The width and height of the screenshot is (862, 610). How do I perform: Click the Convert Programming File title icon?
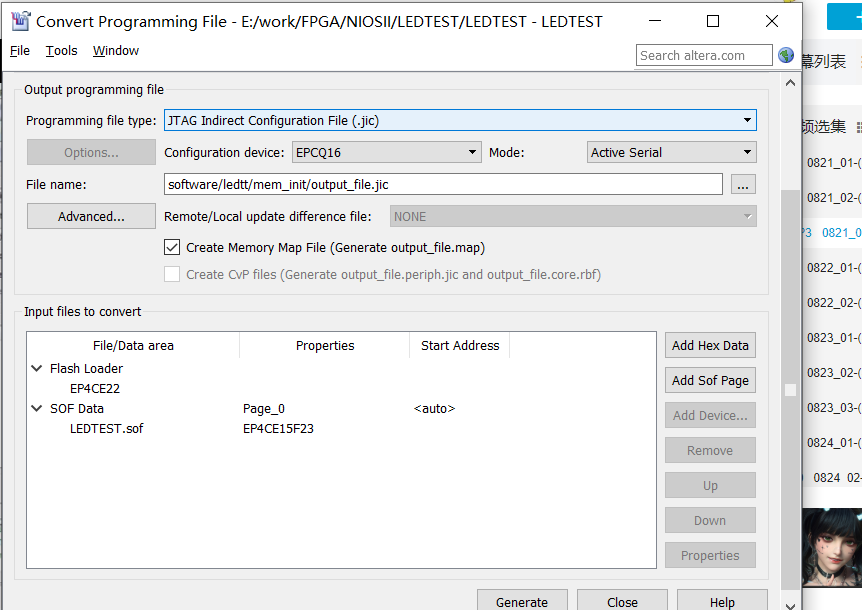pyautogui.click(x=20, y=21)
